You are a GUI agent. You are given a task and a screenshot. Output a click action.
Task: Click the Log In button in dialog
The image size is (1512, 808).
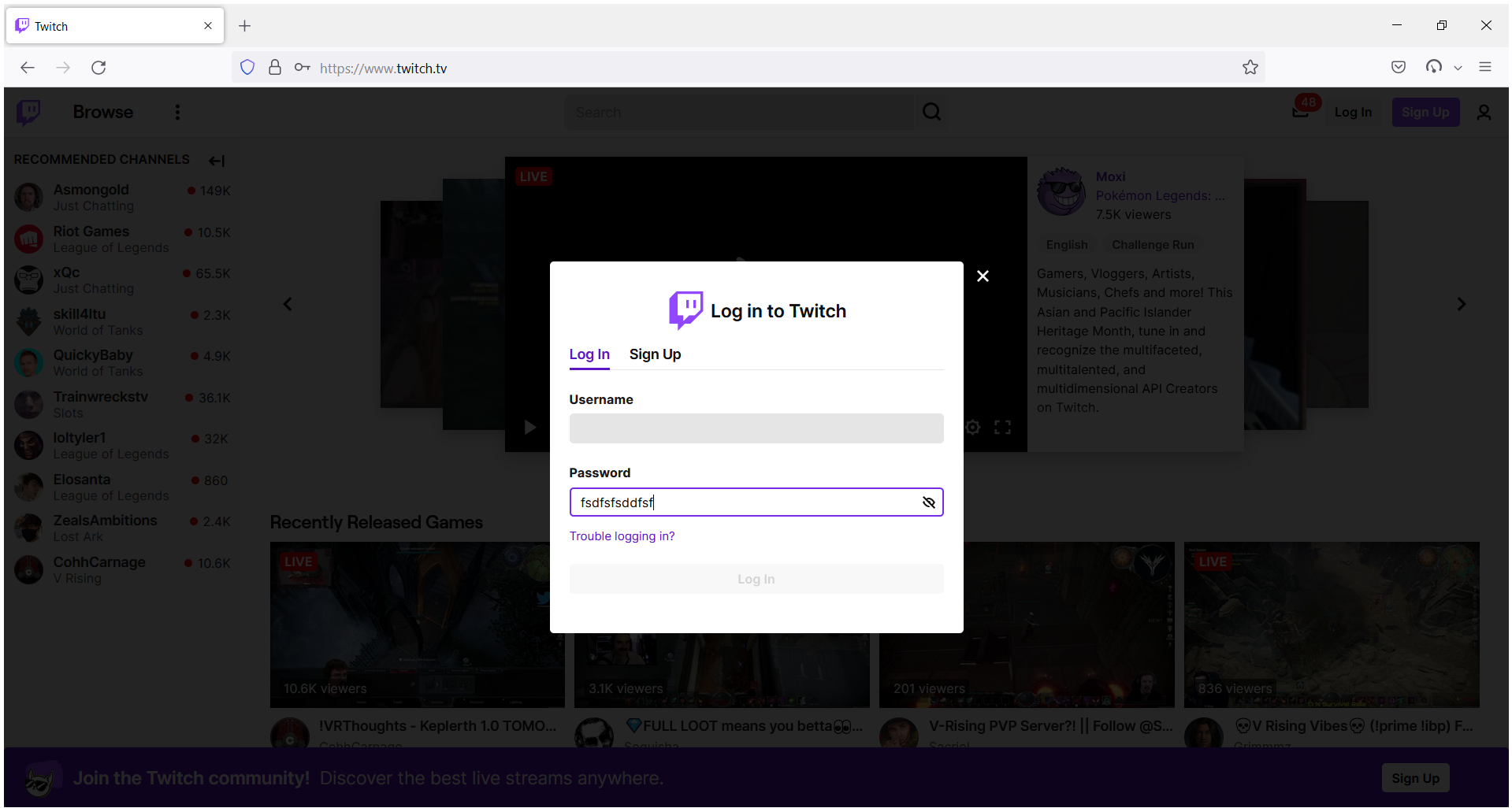click(x=756, y=579)
